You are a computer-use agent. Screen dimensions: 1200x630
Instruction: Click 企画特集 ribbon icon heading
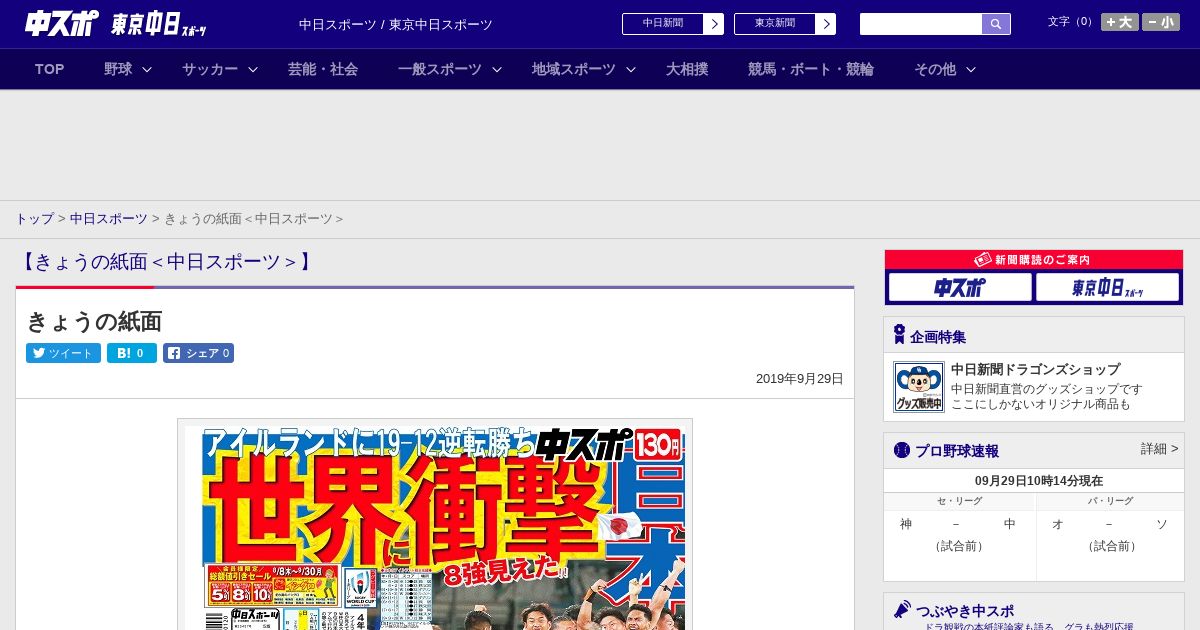(x=930, y=336)
